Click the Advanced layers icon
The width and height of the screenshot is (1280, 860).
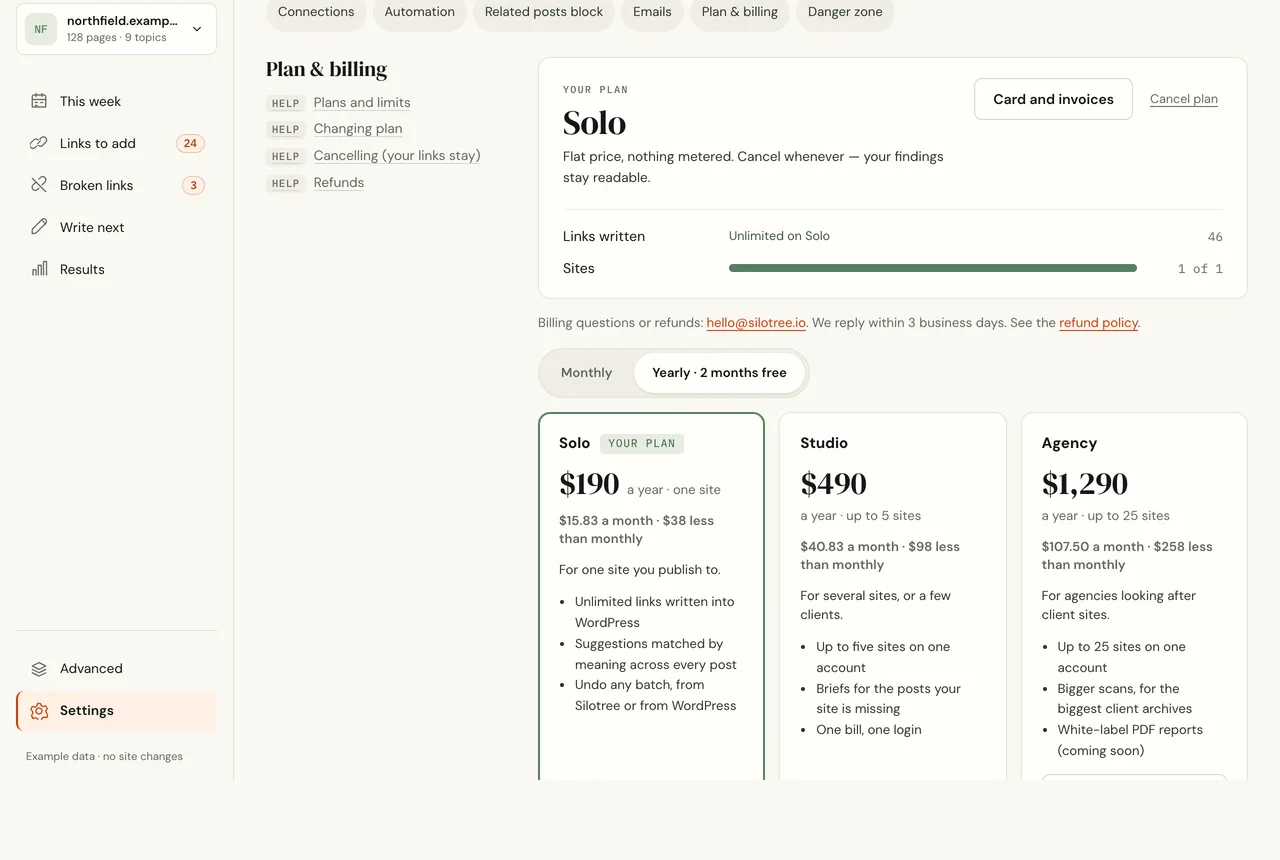[39, 669]
